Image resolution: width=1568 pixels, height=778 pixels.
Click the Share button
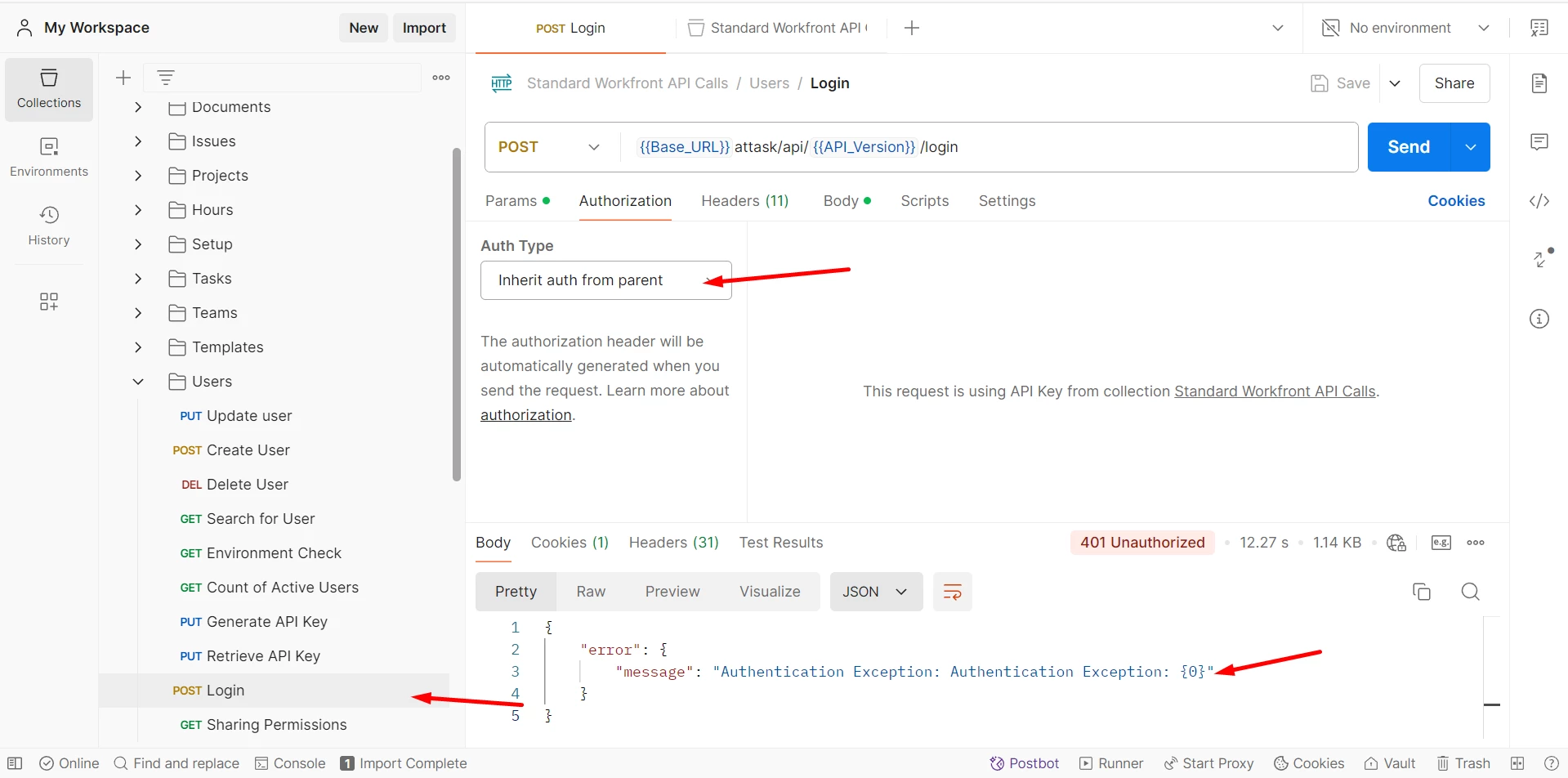pos(1454,83)
